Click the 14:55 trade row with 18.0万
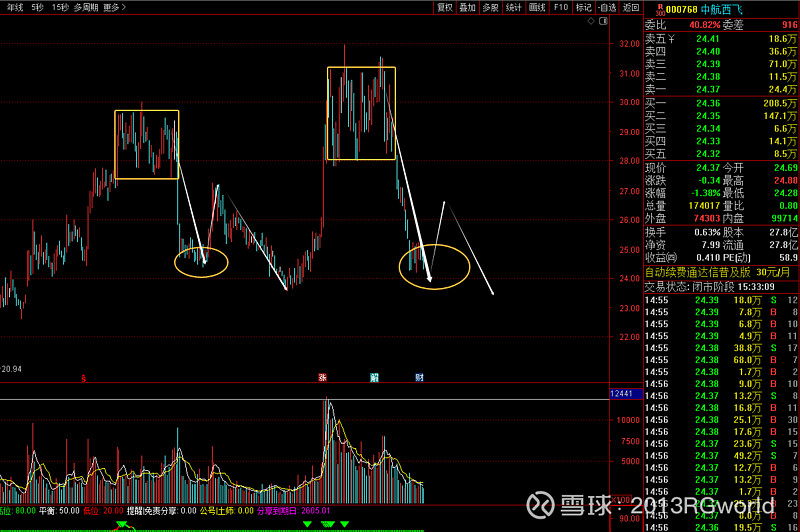 coord(721,300)
